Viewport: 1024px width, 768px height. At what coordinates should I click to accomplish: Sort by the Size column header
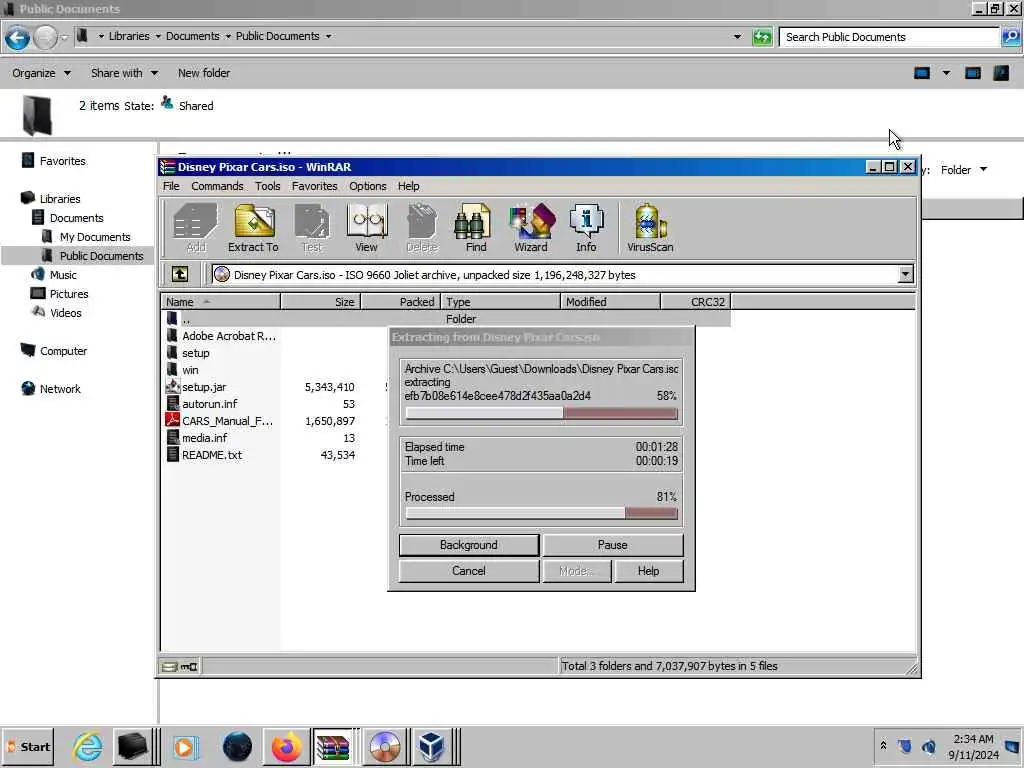click(x=321, y=302)
